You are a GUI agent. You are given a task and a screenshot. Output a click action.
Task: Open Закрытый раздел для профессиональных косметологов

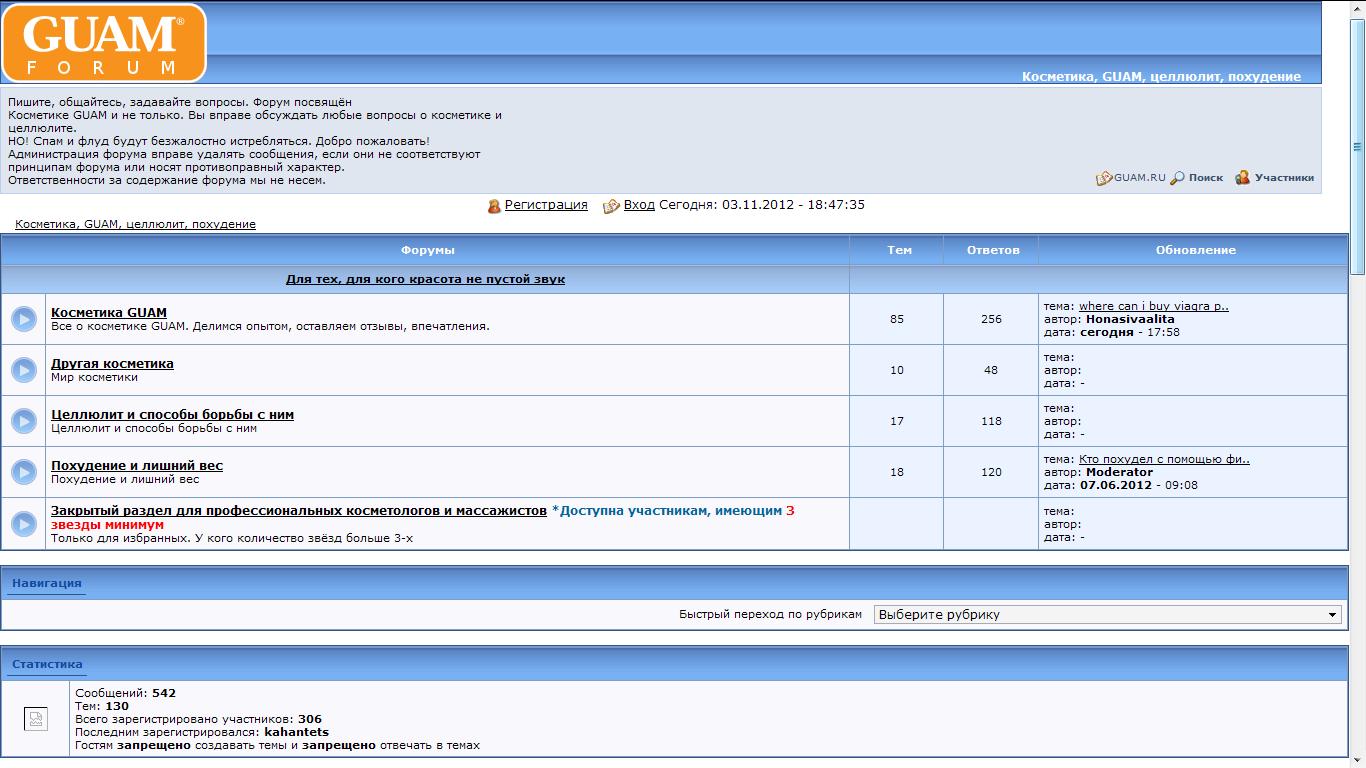tap(299, 510)
